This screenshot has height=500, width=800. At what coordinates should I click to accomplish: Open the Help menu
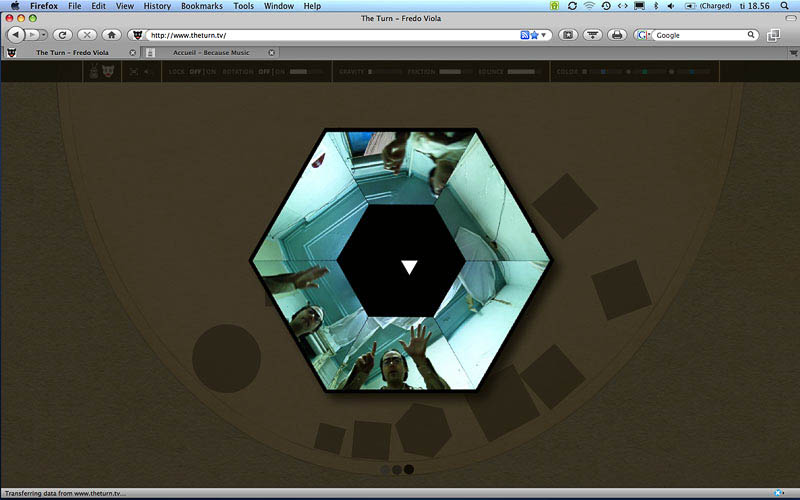312,6
